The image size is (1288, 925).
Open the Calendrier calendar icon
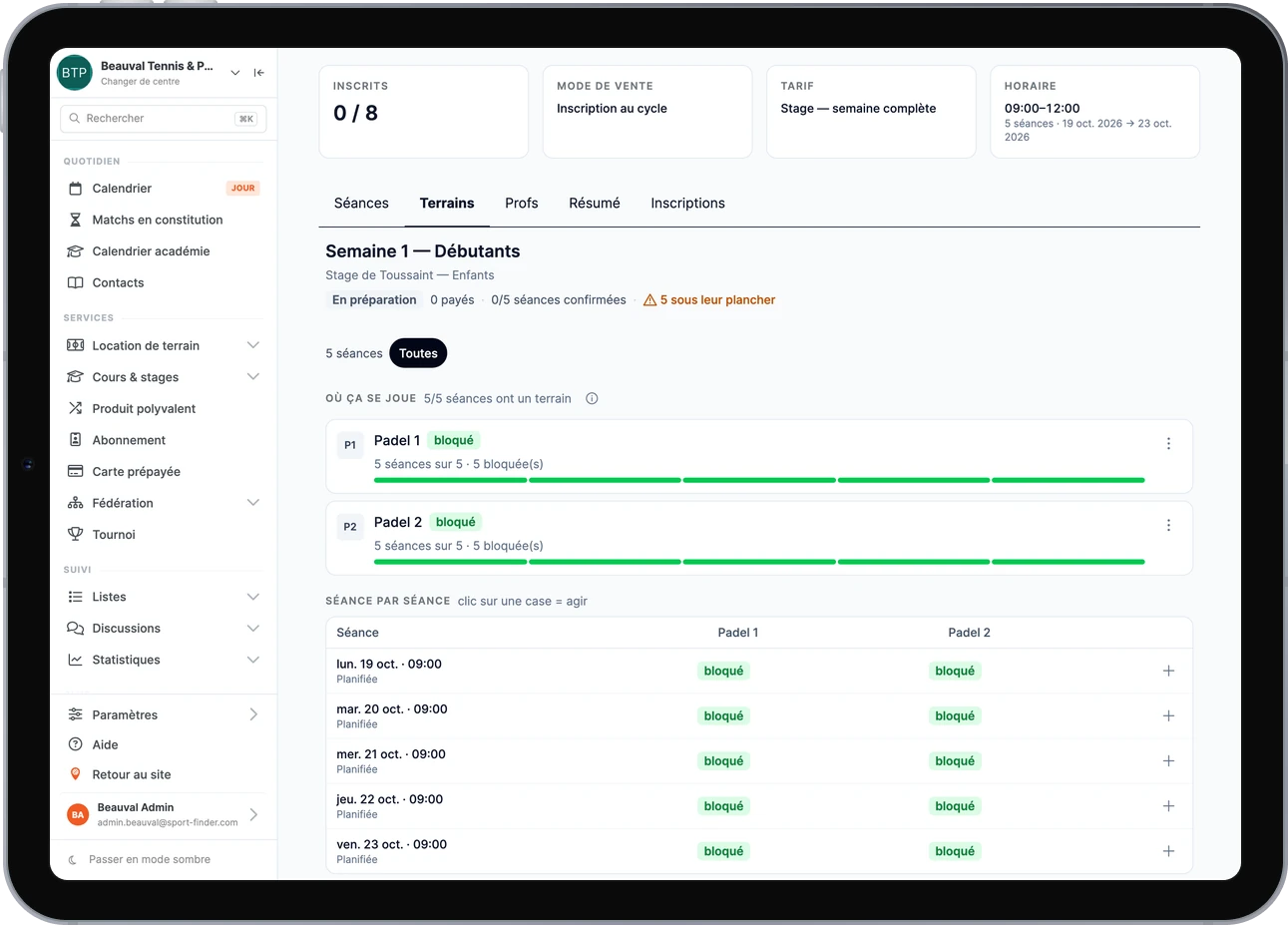click(x=75, y=189)
